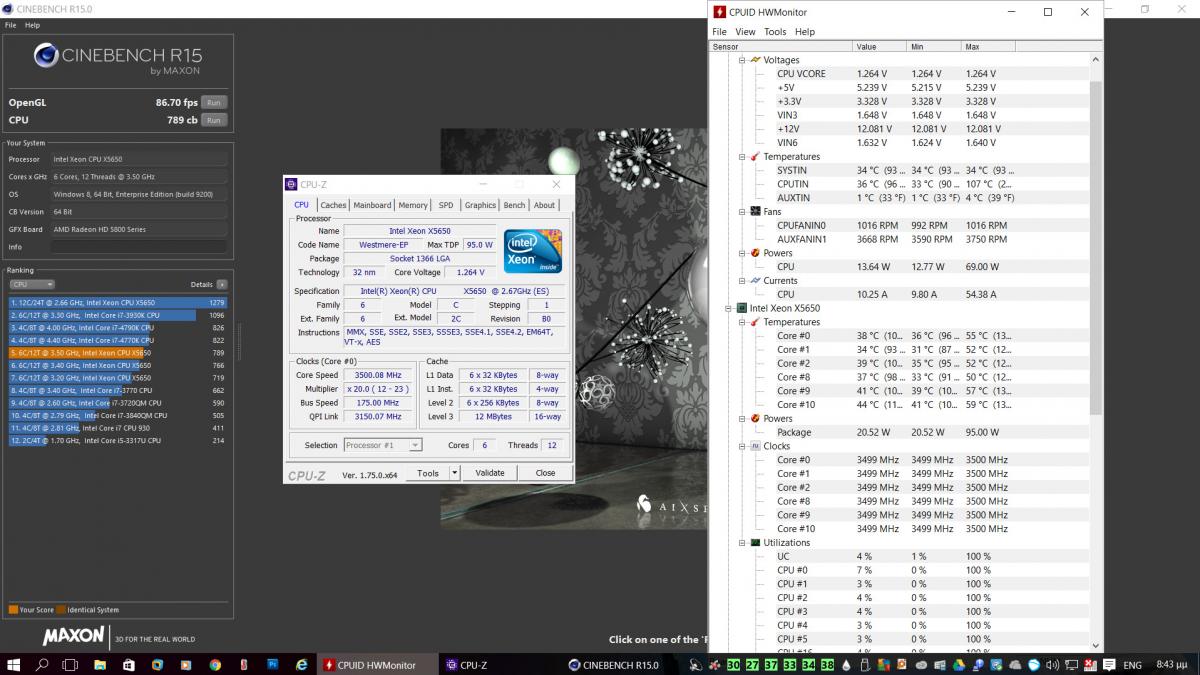Click the CPU-Z window title icon
The width and height of the screenshot is (1200, 675).
292,184
